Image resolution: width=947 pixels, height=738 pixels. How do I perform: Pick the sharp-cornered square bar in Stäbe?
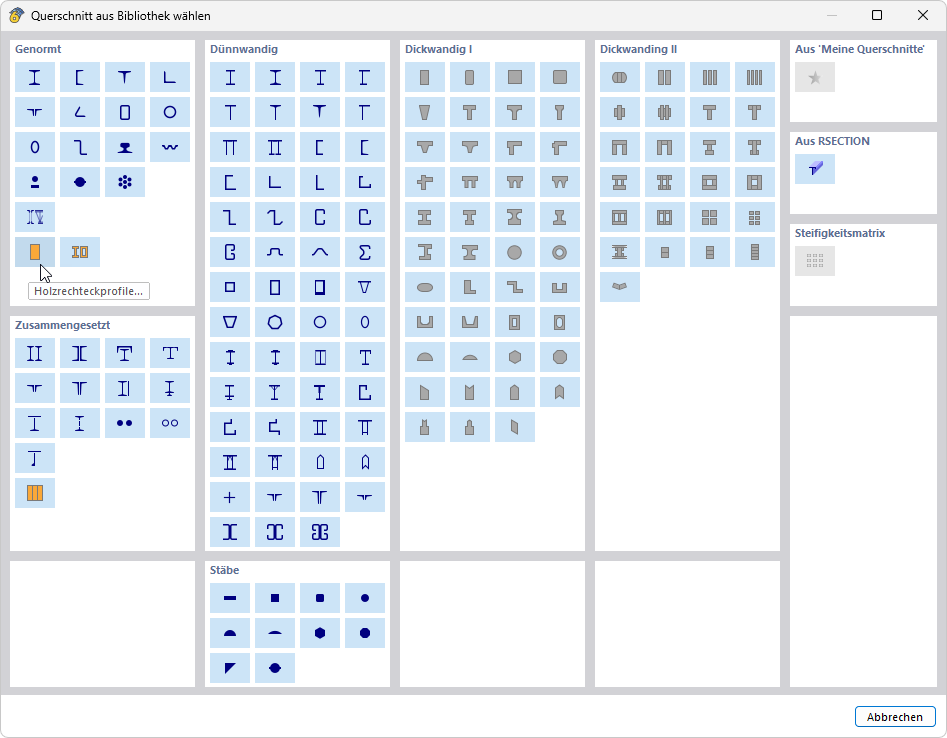(275, 598)
